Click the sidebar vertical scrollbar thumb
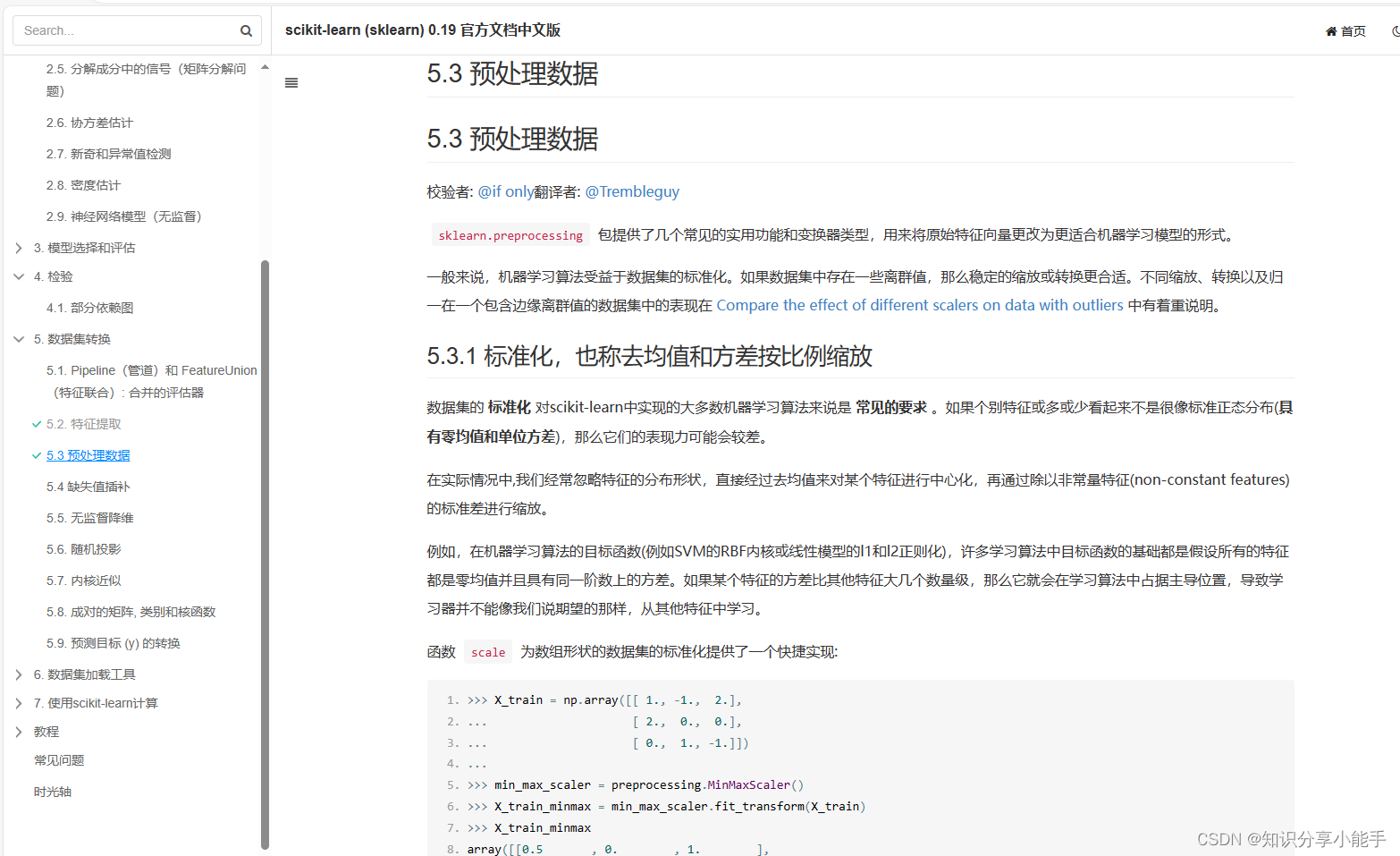Image resolution: width=1400 pixels, height=856 pixels. click(265, 555)
